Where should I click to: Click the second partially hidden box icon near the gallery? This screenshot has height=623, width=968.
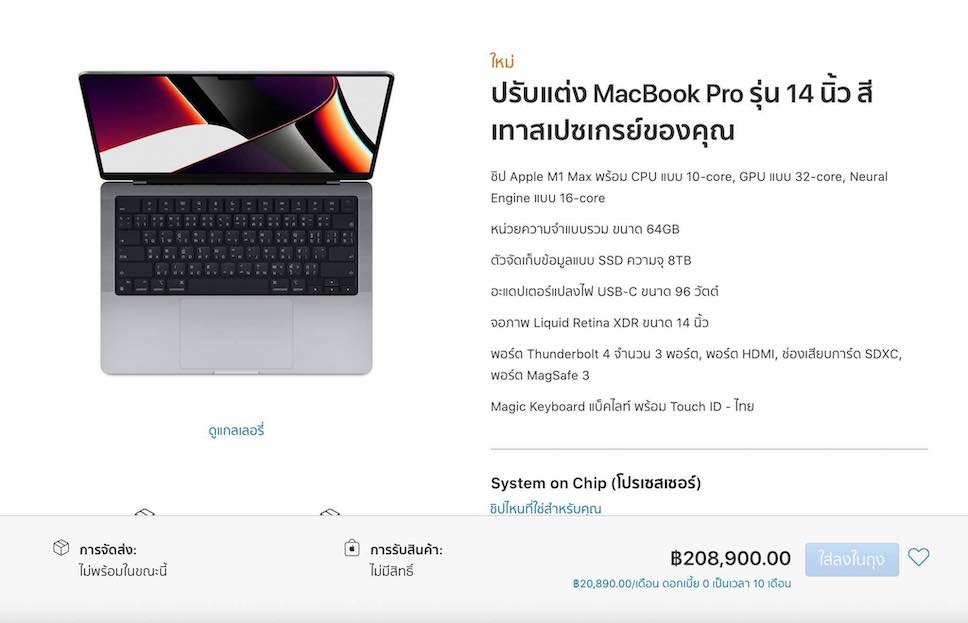pos(330,512)
